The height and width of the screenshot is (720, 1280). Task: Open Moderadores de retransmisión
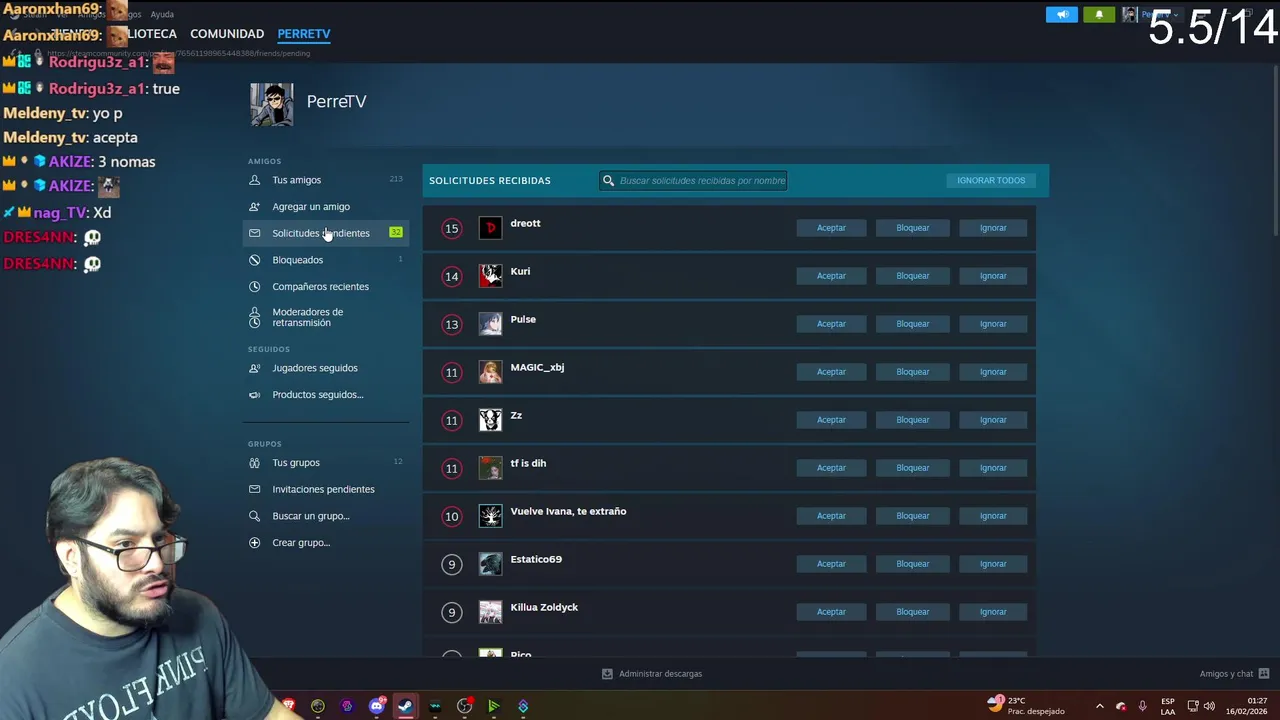pos(326,317)
